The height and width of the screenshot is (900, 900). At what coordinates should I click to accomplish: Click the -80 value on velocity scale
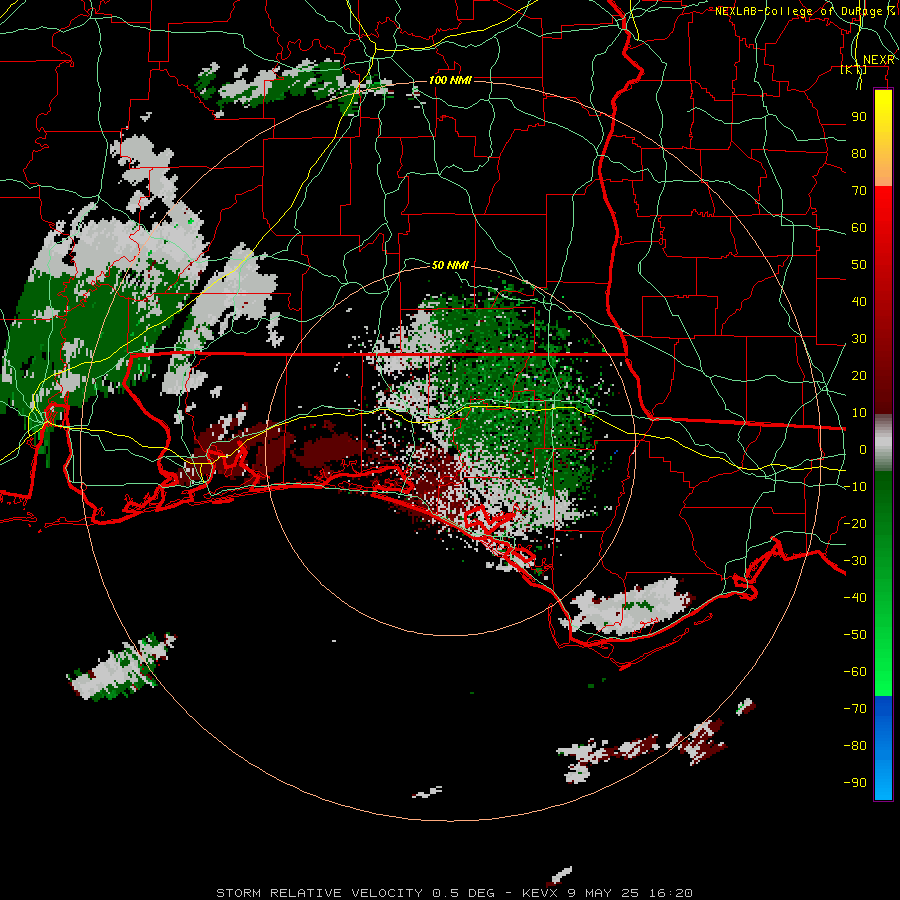click(x=855, y=746)
